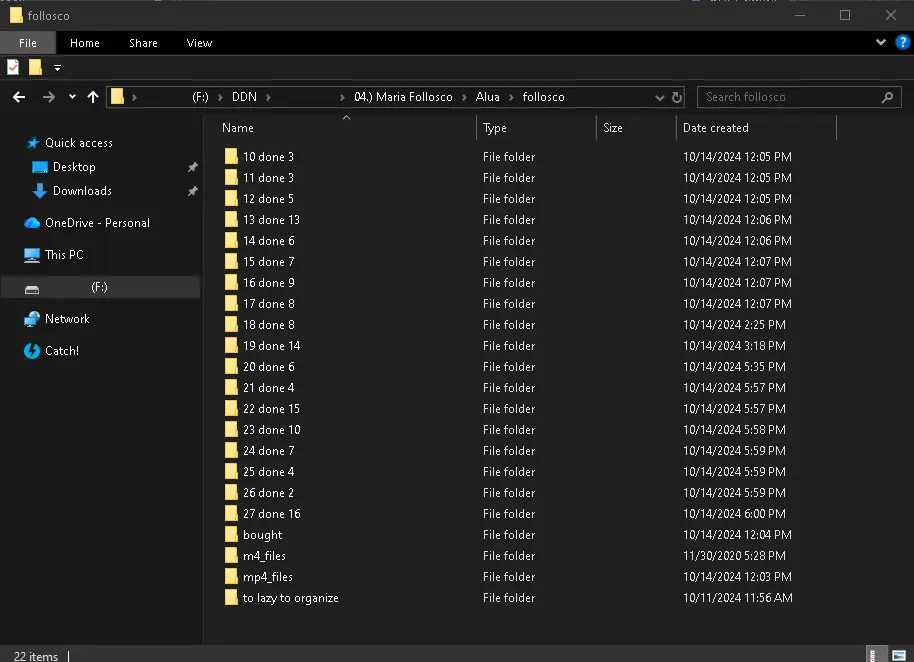Select the 'to lazy to organize' folder name

click(290, 598)
